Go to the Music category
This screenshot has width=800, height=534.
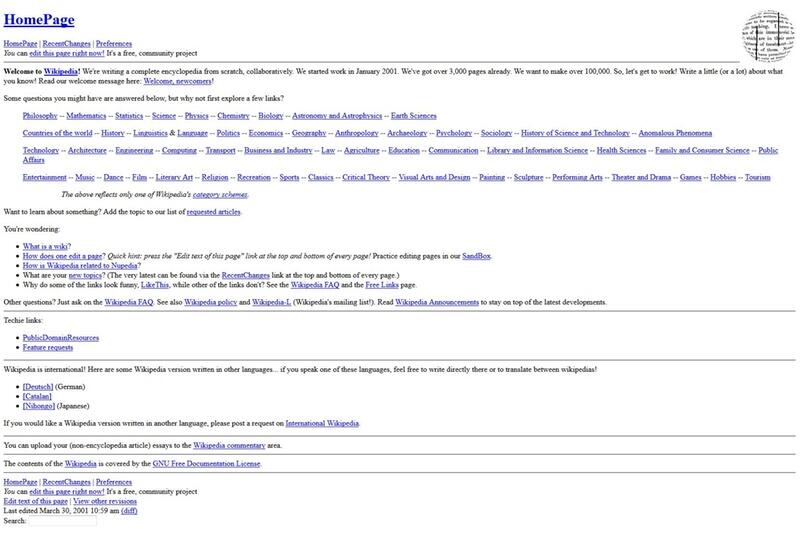pyautogui.click(x=85, y=177)
